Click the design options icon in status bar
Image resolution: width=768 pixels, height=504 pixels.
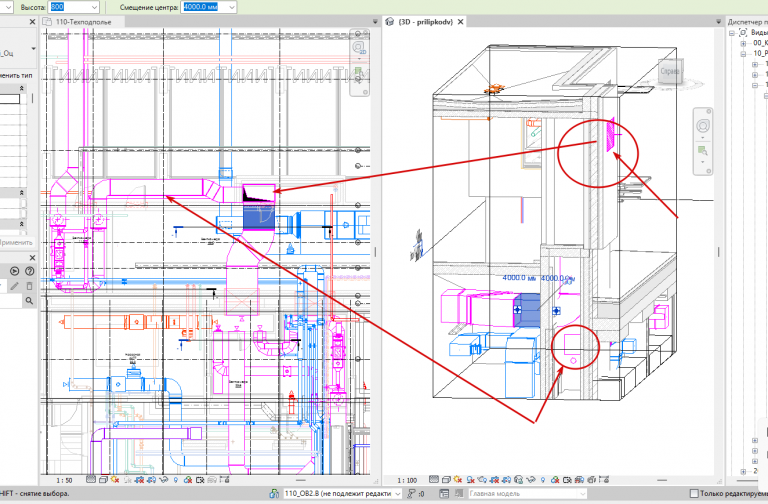(444, 494)
